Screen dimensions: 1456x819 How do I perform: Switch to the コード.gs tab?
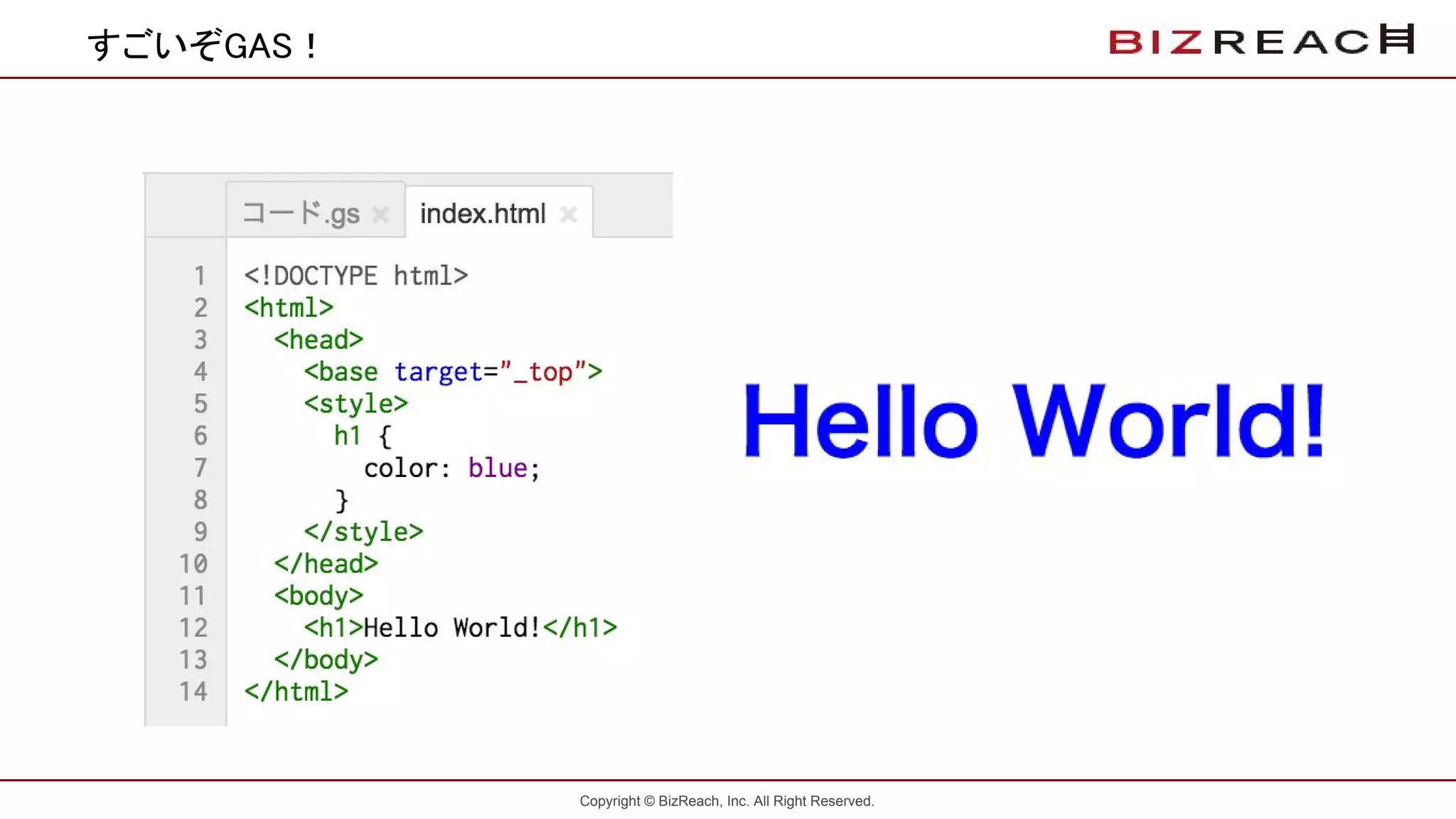coord(301,213)
